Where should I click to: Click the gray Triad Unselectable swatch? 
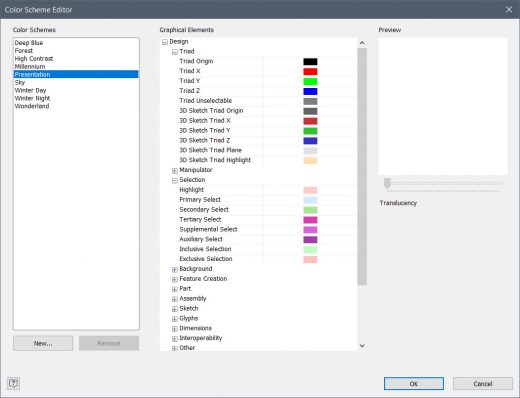coord(310,101)
